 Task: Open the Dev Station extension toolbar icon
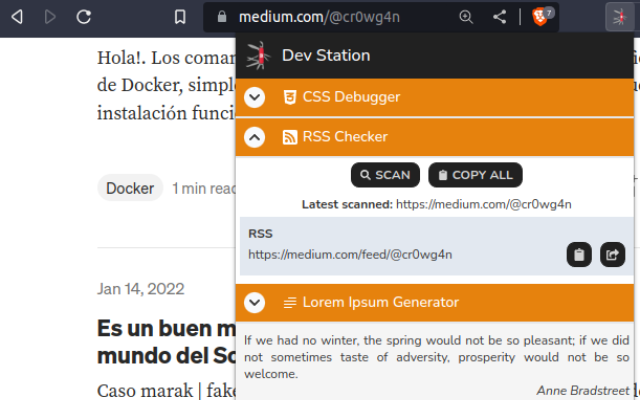[620, 17]
